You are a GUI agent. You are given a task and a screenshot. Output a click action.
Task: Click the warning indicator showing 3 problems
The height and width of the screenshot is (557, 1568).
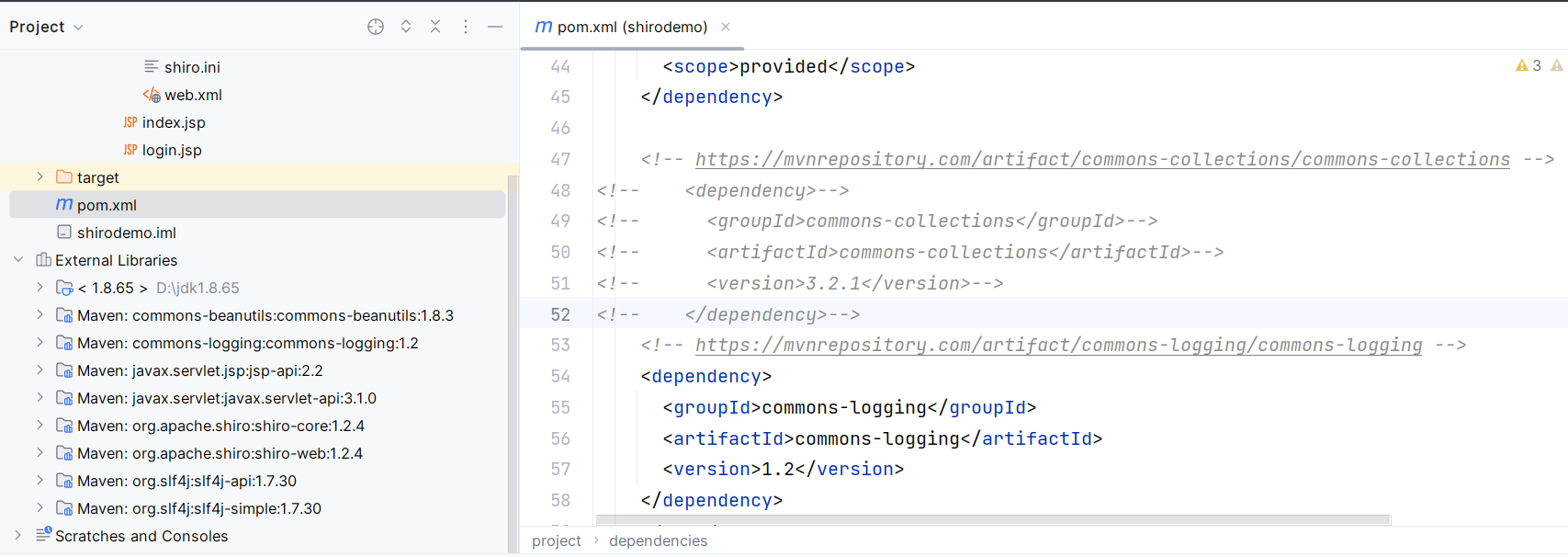(1529, 65)
